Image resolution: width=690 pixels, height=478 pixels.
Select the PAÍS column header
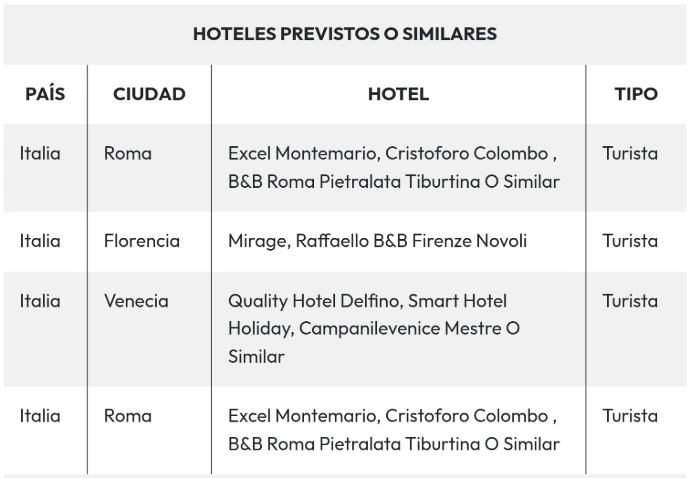tap(44, 94)
